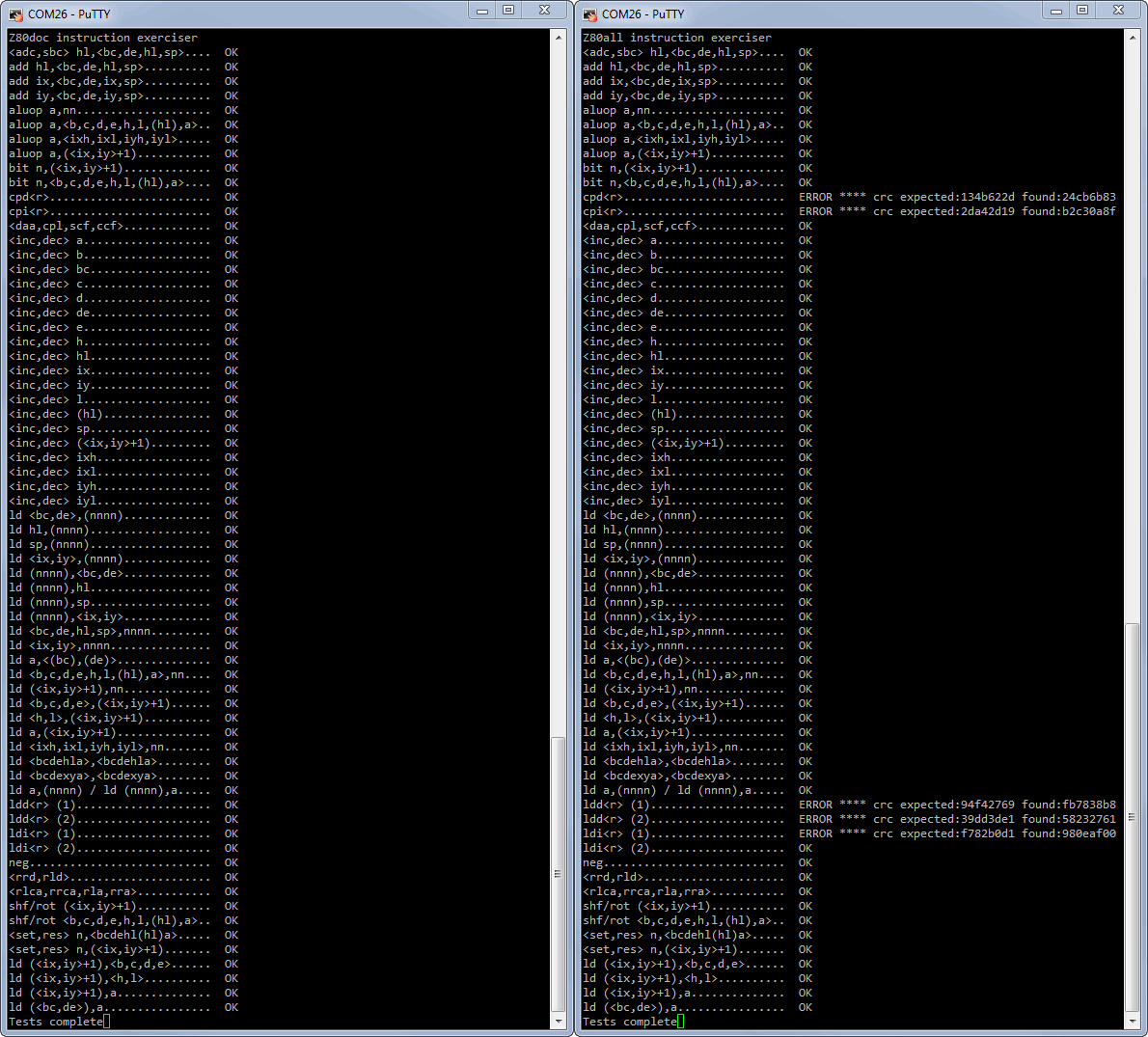Close the left PuTTY window
The height and width of the screenshot is (1037, 1148).
544,10
